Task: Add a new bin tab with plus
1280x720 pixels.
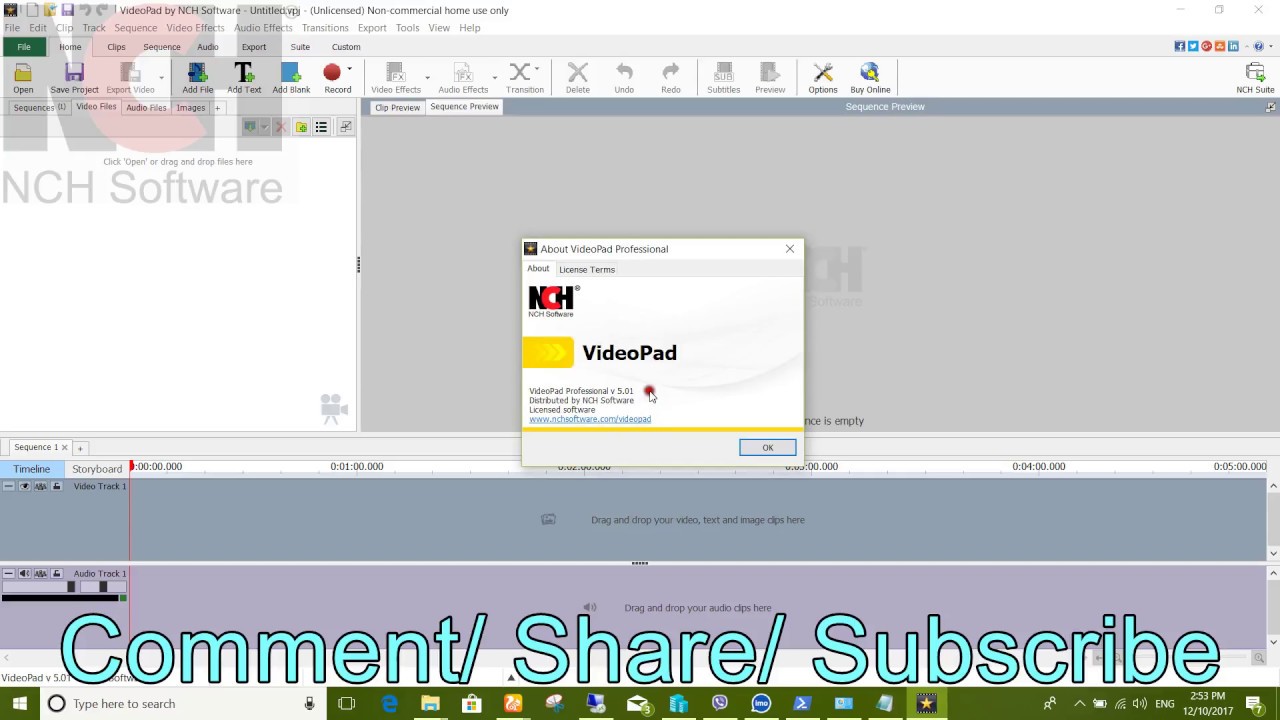Action: (217, 108)
